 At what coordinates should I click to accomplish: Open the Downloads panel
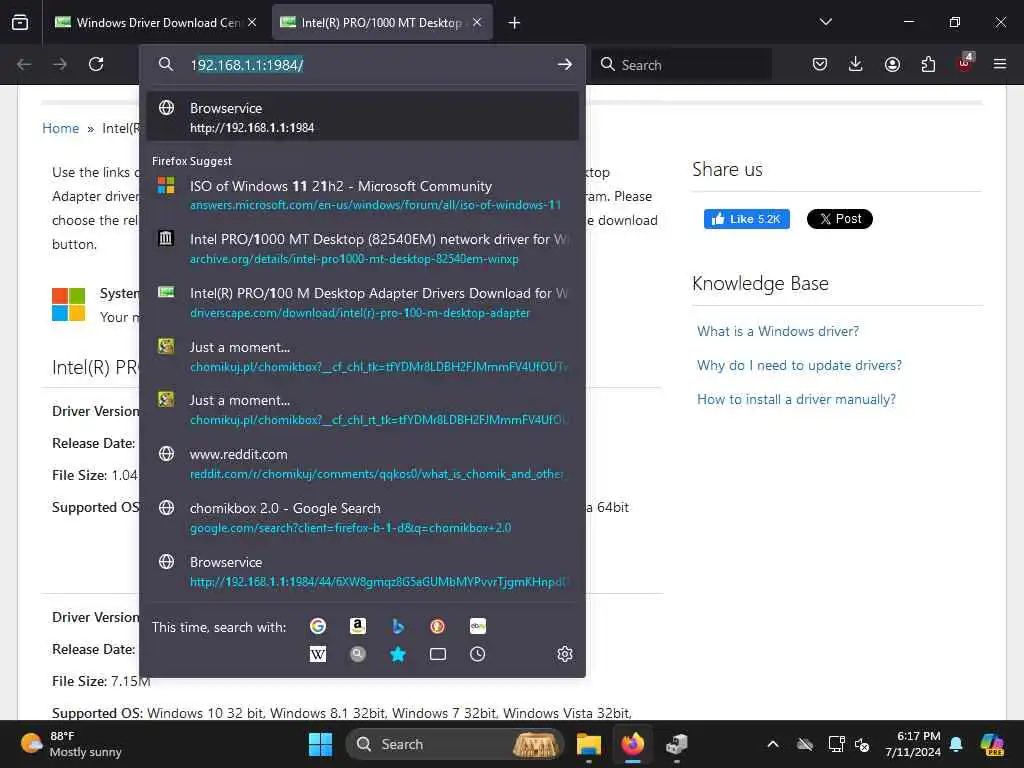(856, 64)
